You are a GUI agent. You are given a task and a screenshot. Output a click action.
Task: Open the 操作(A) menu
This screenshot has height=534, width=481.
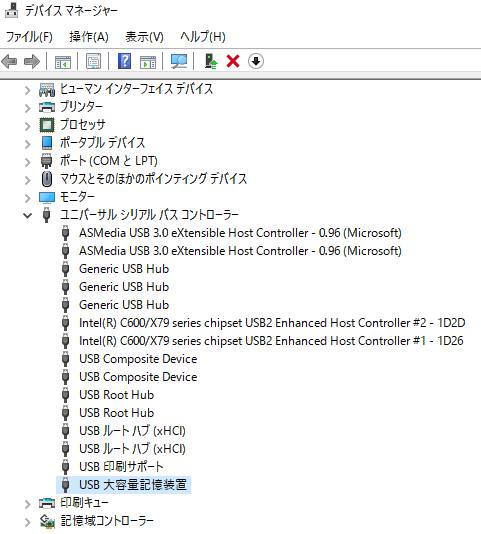89,36
